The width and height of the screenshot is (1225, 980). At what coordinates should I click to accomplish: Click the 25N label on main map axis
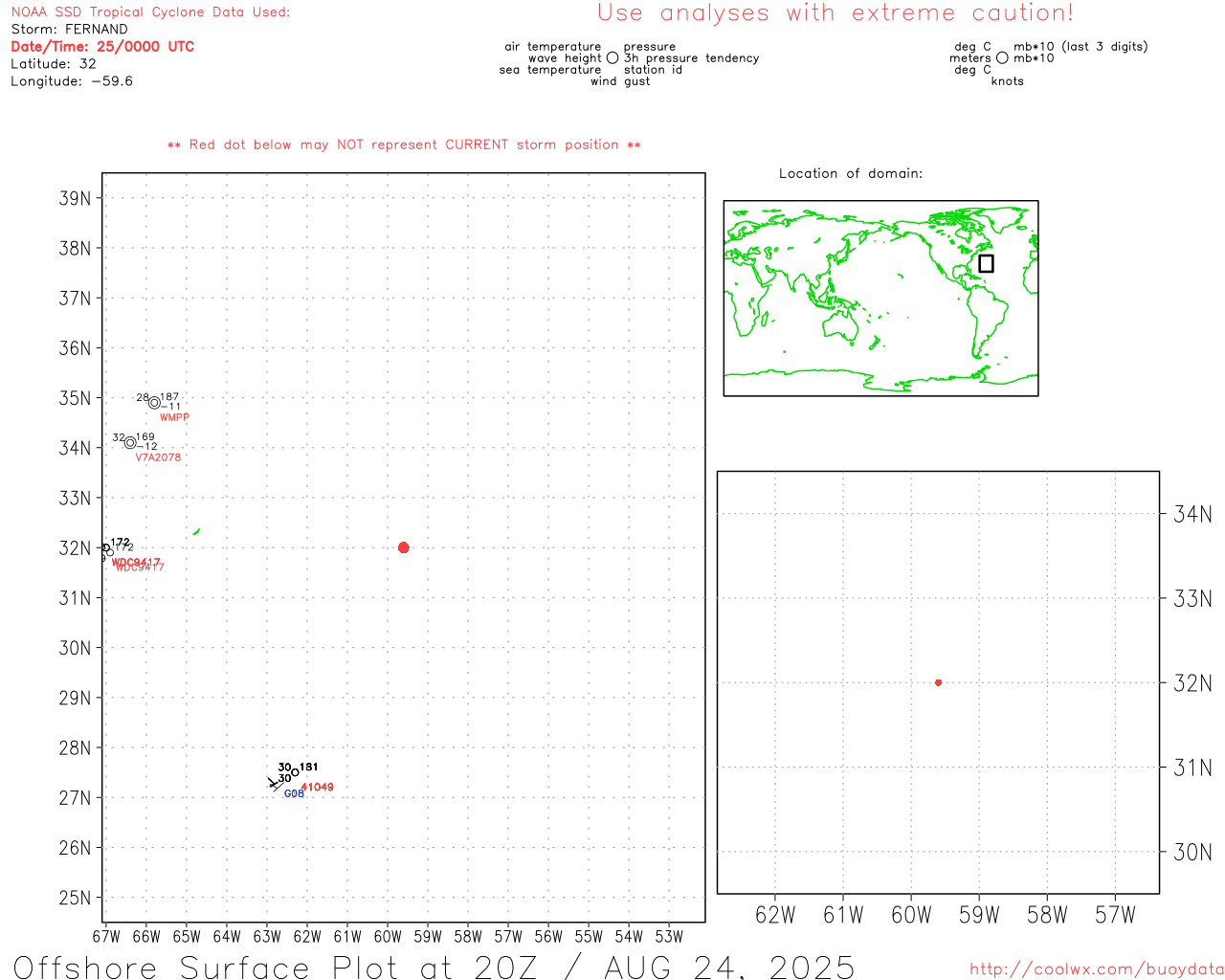click(x=75, y=898)
